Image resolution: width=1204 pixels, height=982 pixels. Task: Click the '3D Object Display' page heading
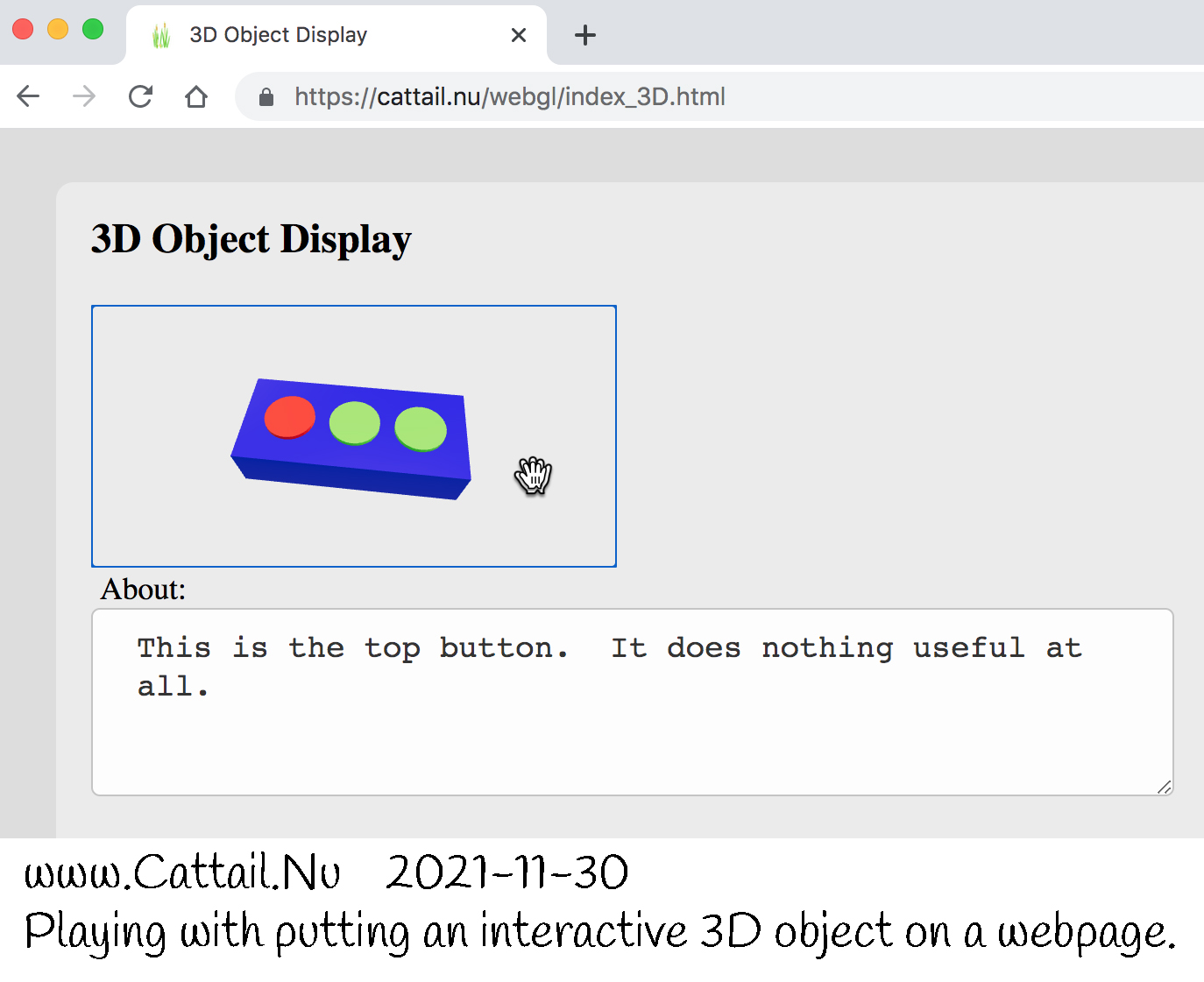click(x=251, y=239)
